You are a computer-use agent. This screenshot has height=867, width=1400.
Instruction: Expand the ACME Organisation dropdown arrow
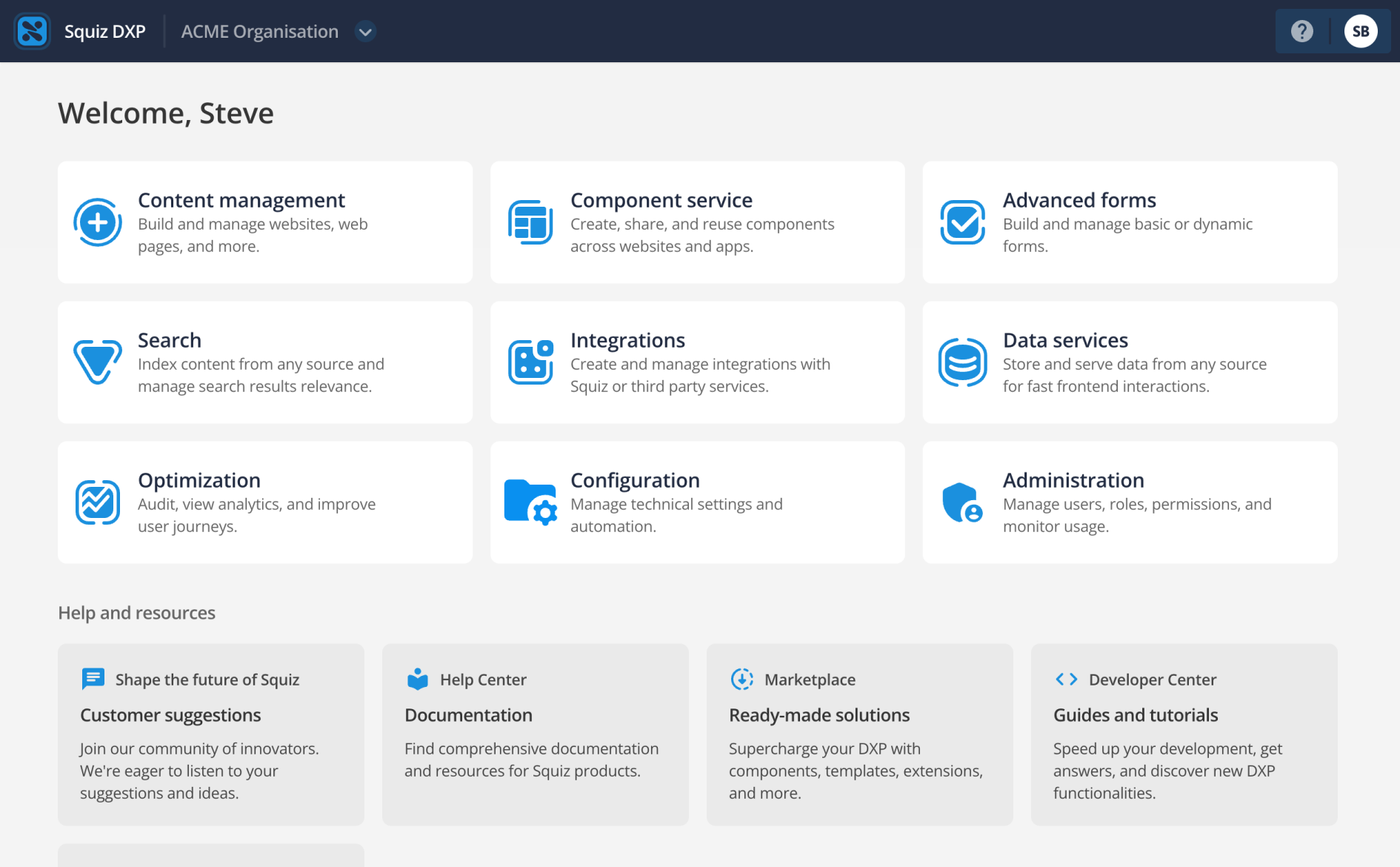[x=364, y=32]
